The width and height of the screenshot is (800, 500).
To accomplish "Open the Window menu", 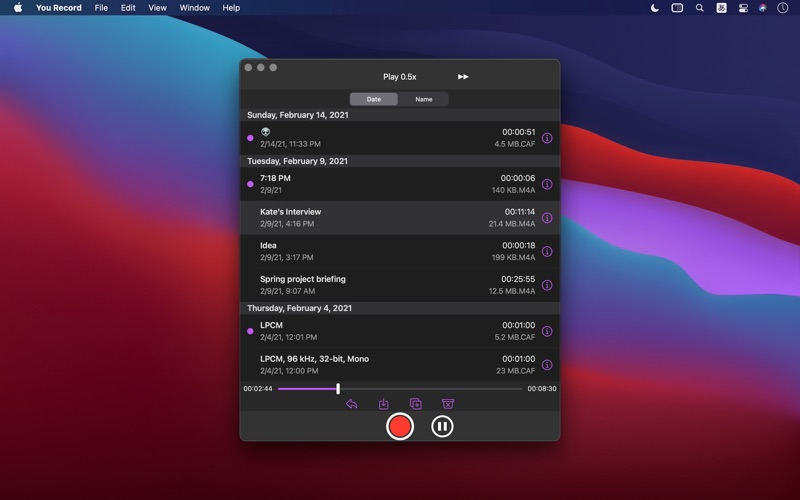I will click(x=194, y=8).
